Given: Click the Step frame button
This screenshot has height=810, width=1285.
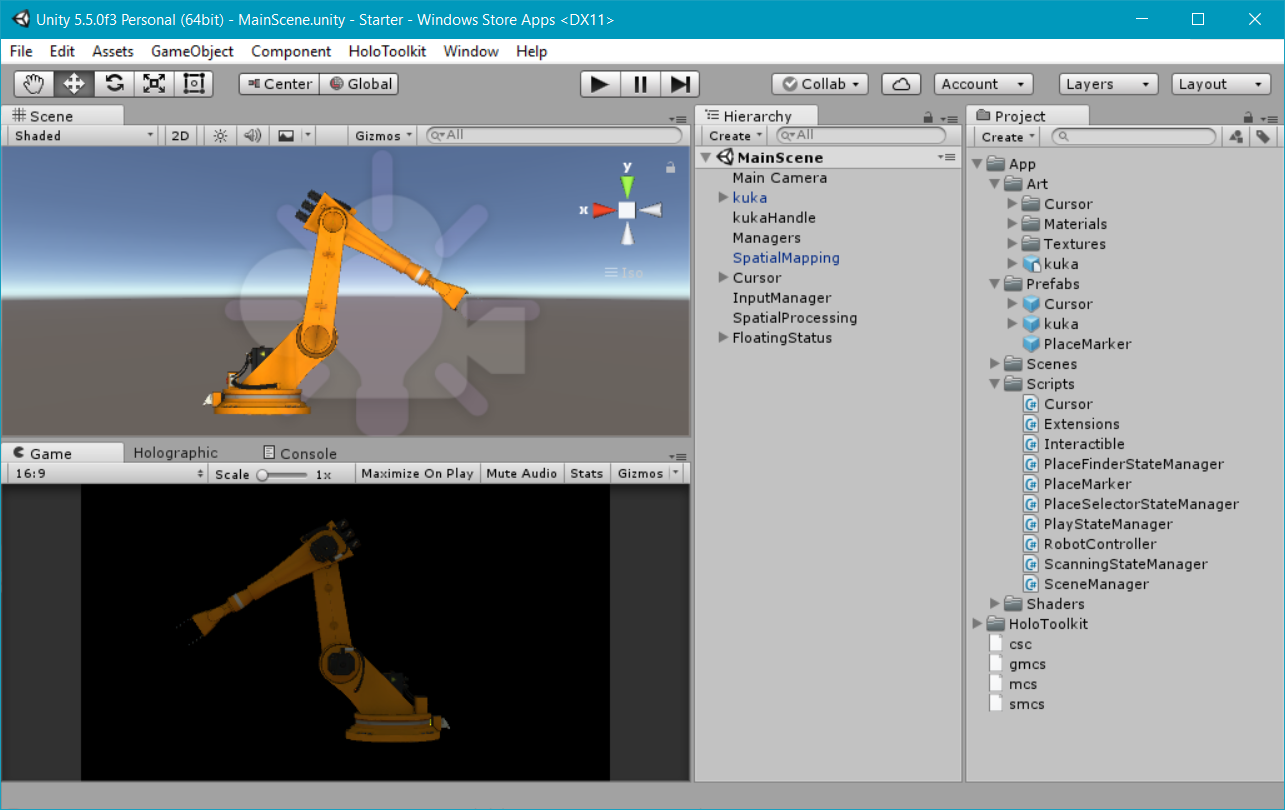Looking at the screenshot, I should (x=679, y=84).
